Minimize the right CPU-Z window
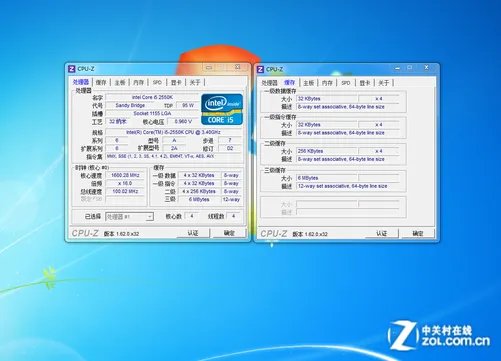This screenshot has height=361, width=501. pos(397,68)
